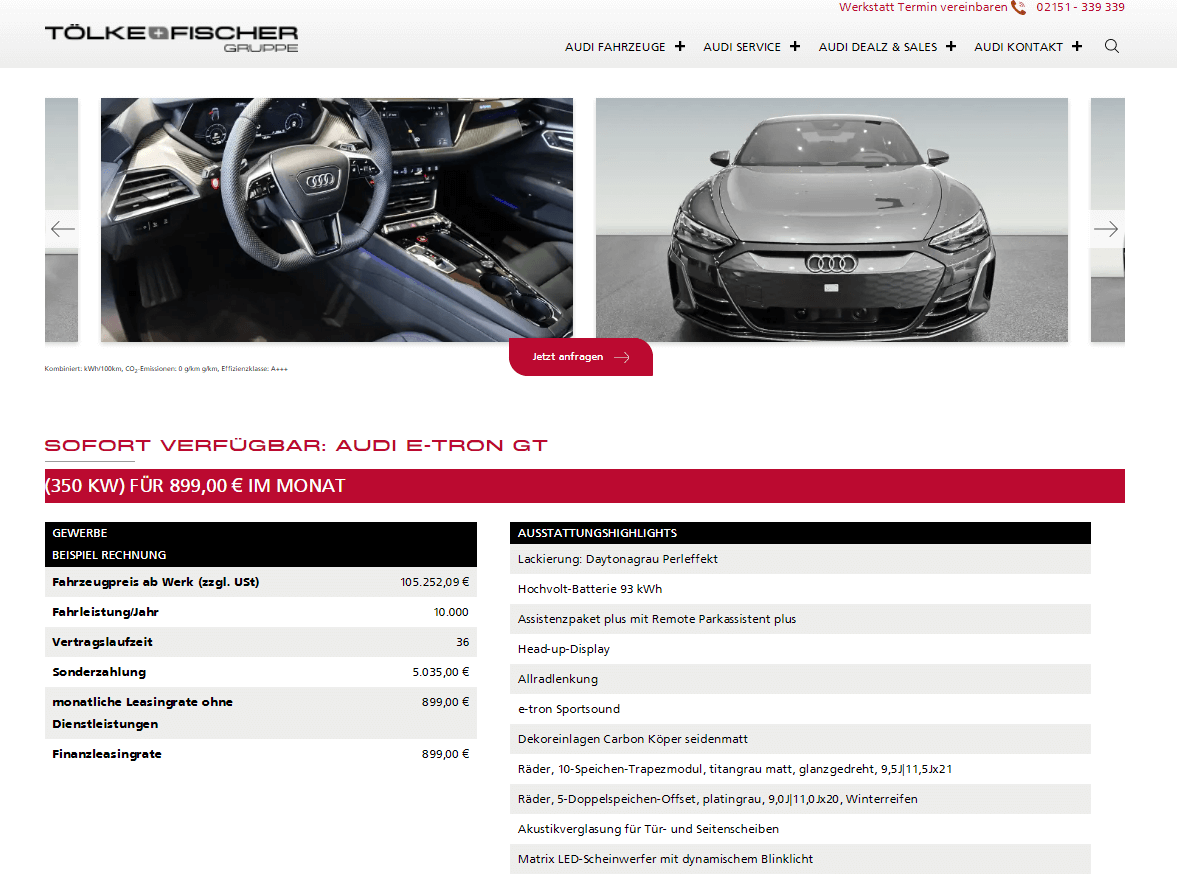Click Akustikverglasung für Tür- und Seitenscheiben row
The width and height of the screenshot is (1177, 876).
click(x=800, y=829)
